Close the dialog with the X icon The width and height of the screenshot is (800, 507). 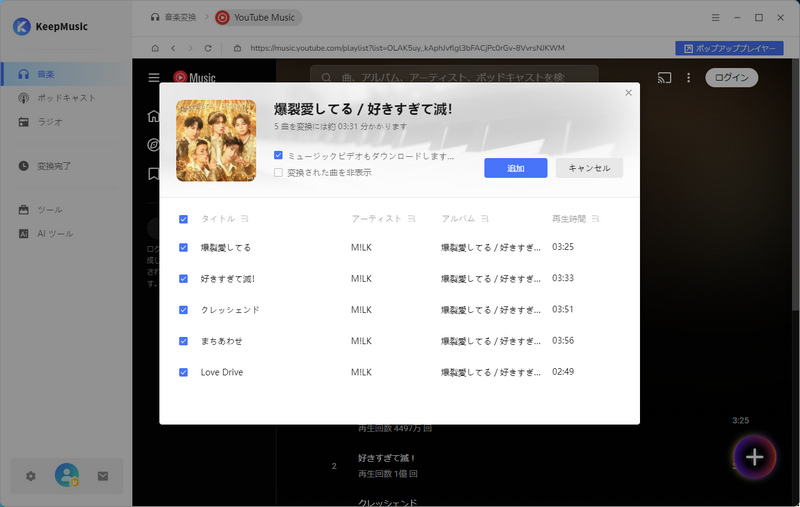click(628, 92)
